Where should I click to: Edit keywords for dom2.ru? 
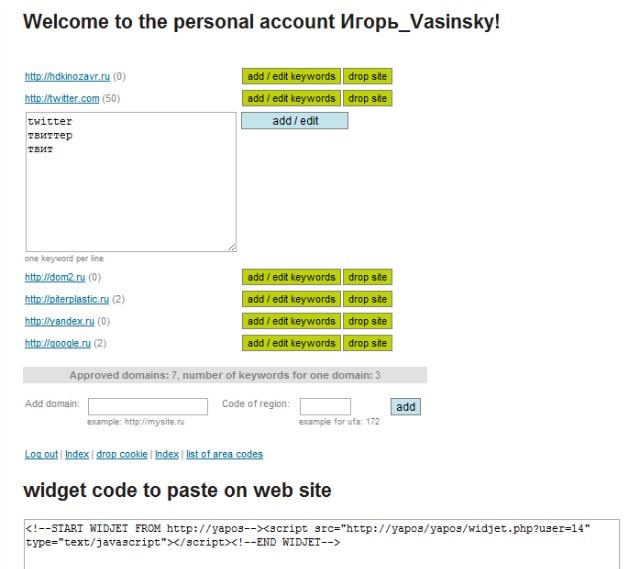[x=291, y=277]
